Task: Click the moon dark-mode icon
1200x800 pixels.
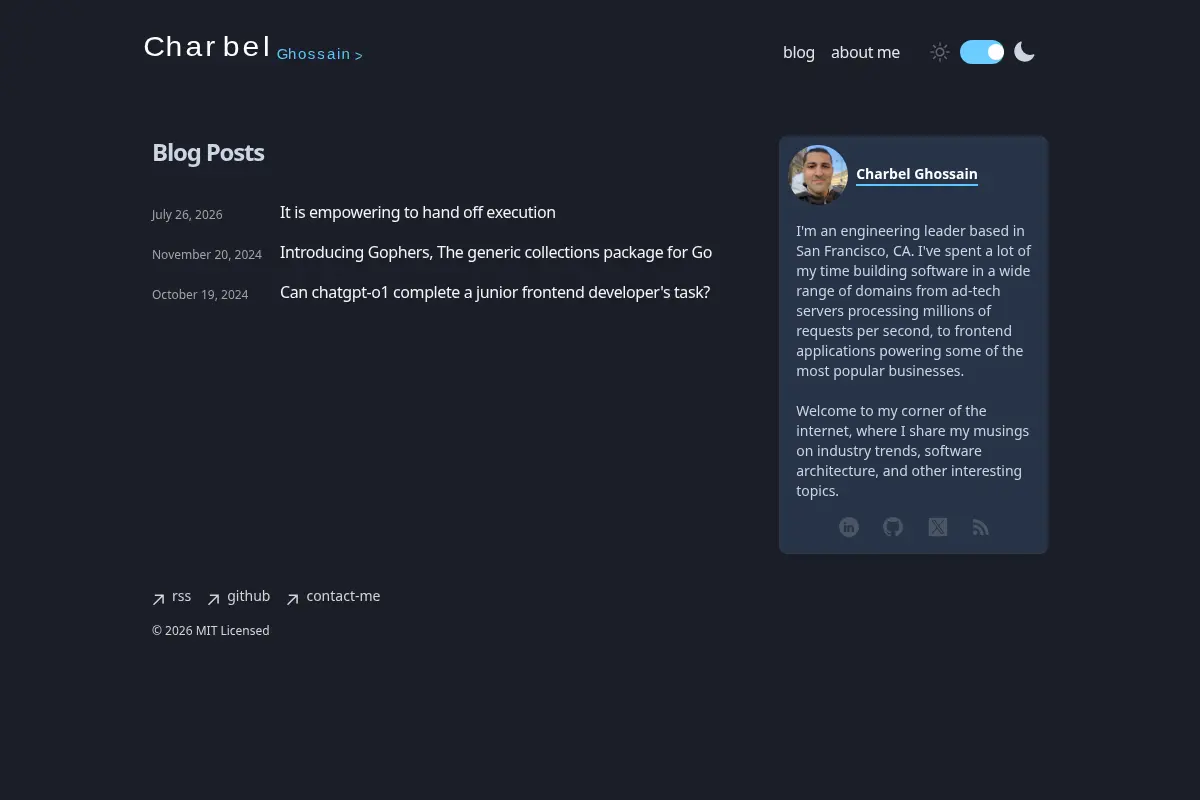Action: [1024, 52]
